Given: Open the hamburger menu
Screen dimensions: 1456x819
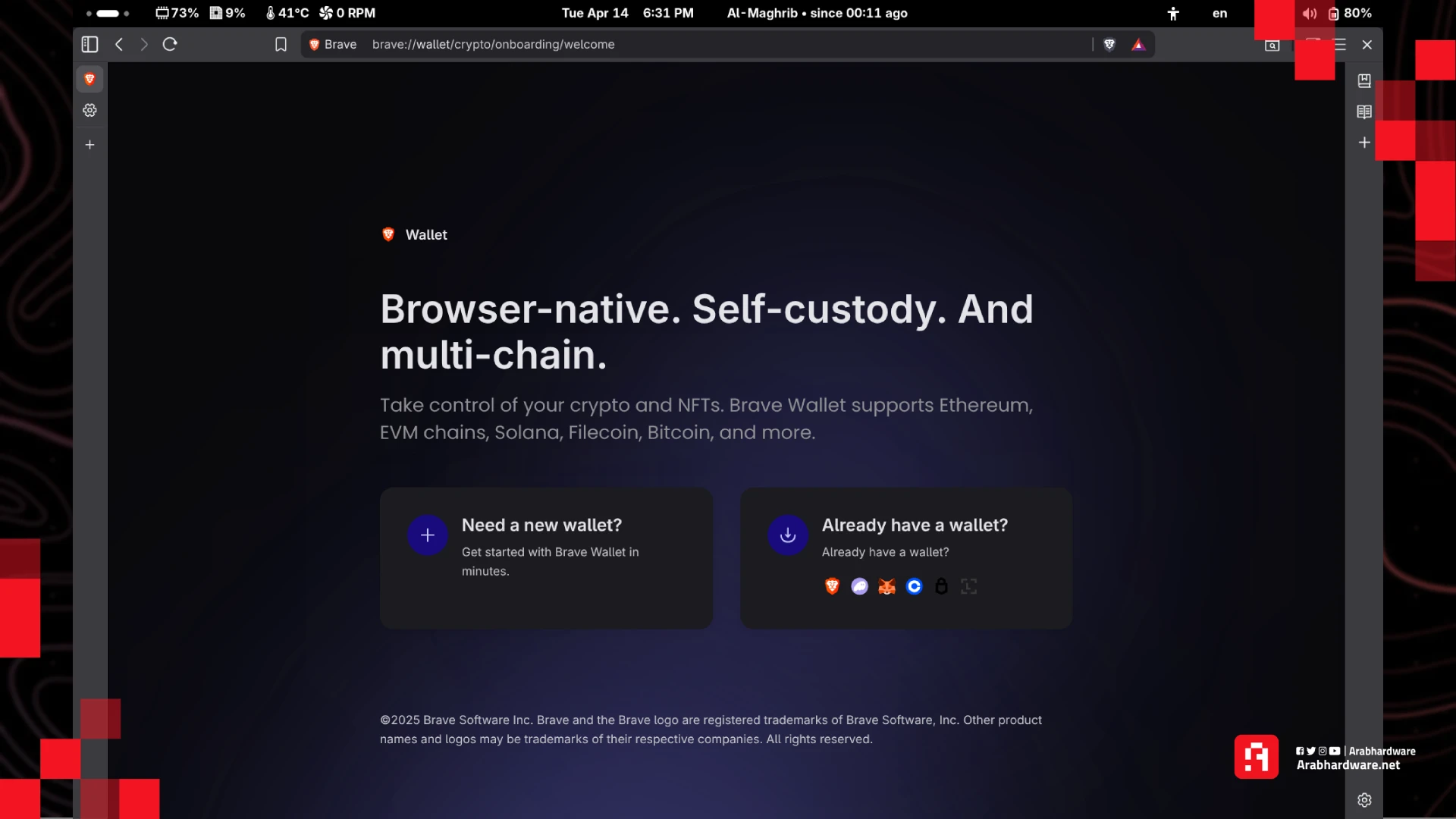Looking at the screenshot, I should point(1340,45).
